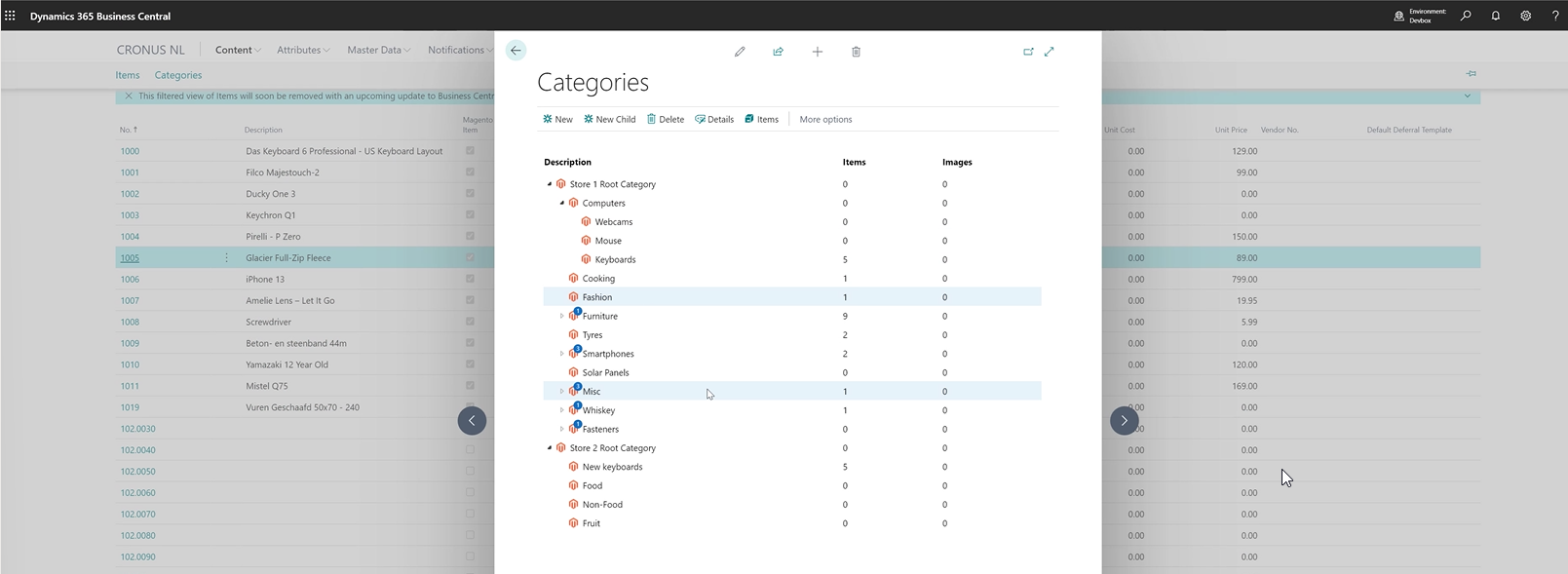Toggle Magento Item checkbox for item 1000
This screenshot has width=1568, height=574.
click(x=470, y=151)
